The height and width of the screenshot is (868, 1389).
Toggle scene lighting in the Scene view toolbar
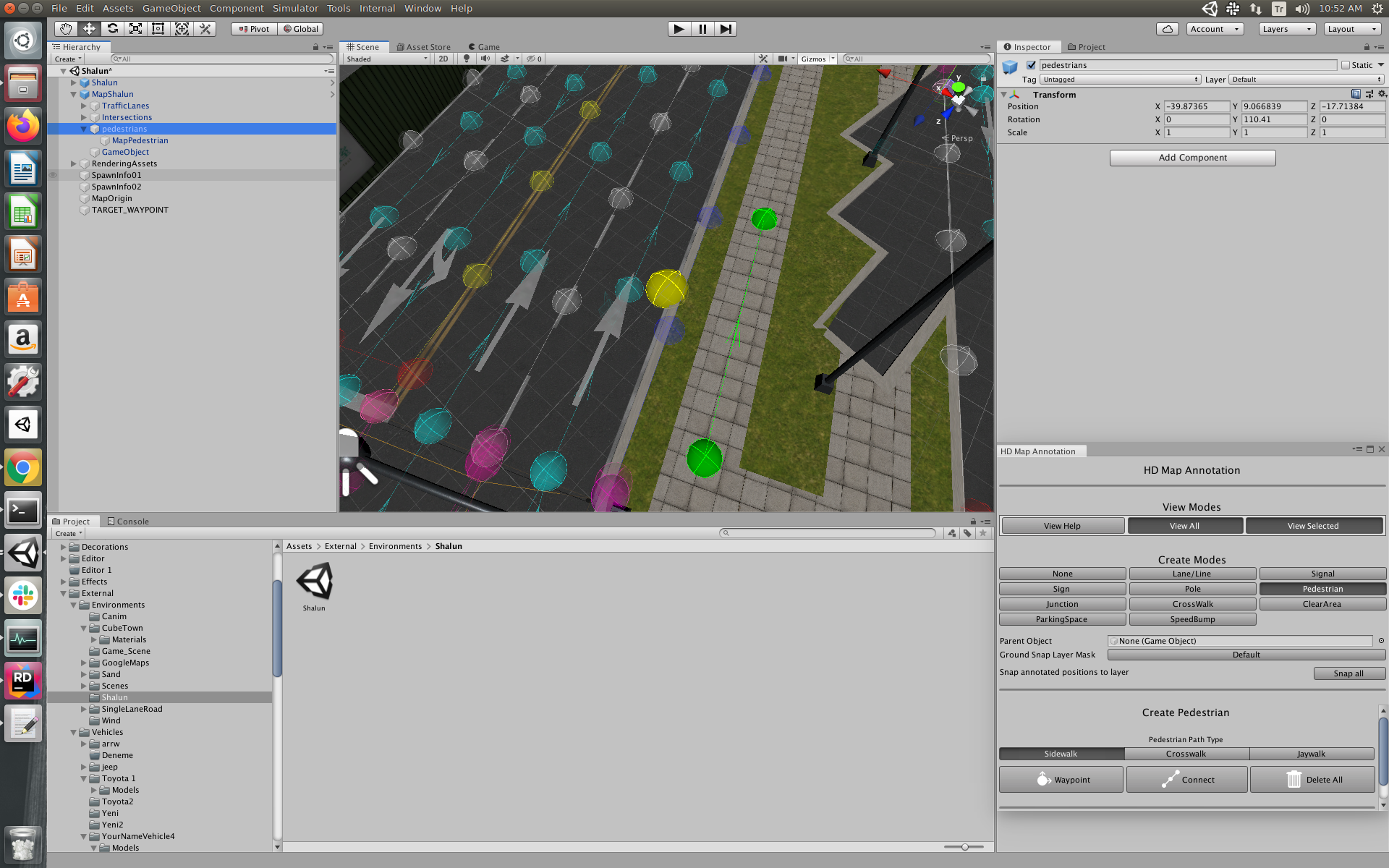[x=467, y=59]
